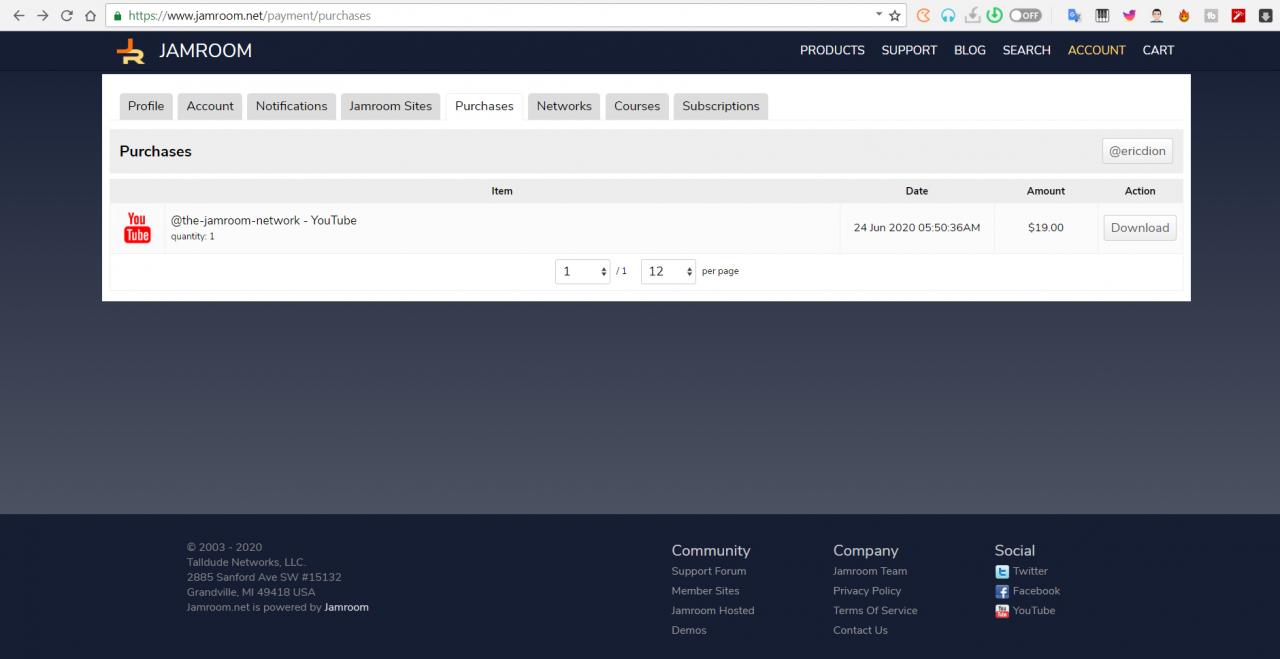This screenshot has width=1280, height=659.
Task: Click the YouTube purchase item icon
Action: click(x=137, y=228)
